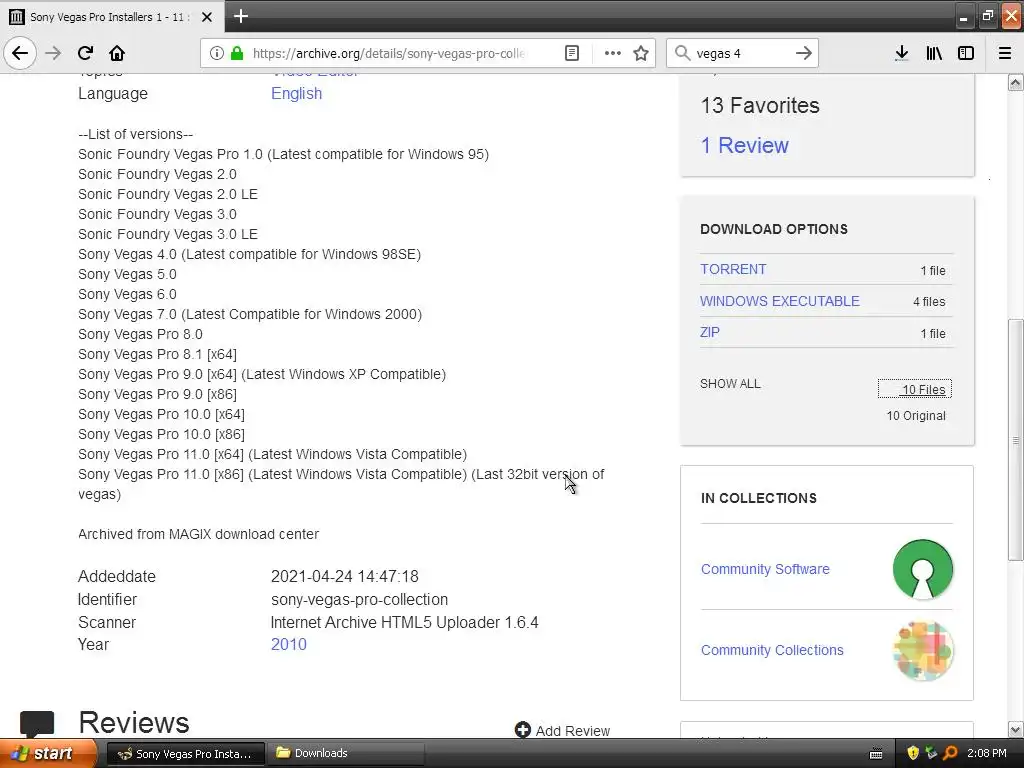This screenshot has height=768, width=1024.
Task: Open the Firefox hamburger menu
Action: pyautogui.click(x=1005, y=53)
